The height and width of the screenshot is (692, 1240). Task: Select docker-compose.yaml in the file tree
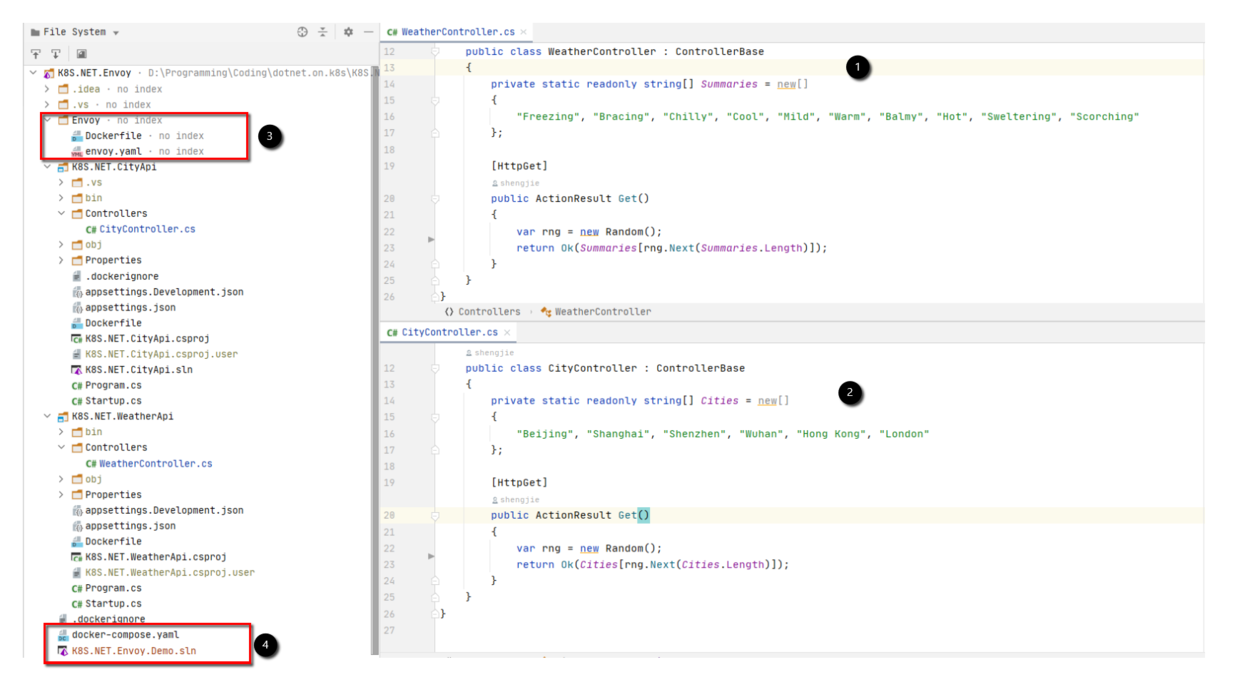pyautogui.click(x=125, y=635)
